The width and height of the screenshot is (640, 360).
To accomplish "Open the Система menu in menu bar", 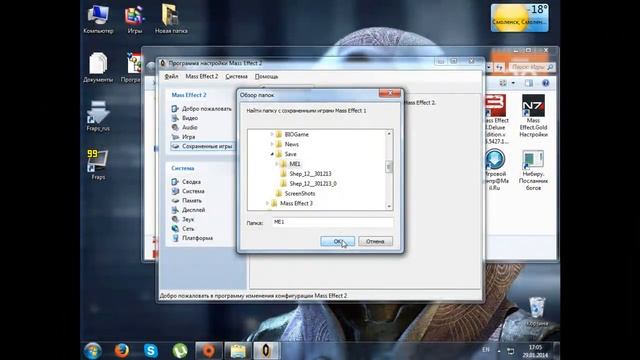I will pos(236,76).
